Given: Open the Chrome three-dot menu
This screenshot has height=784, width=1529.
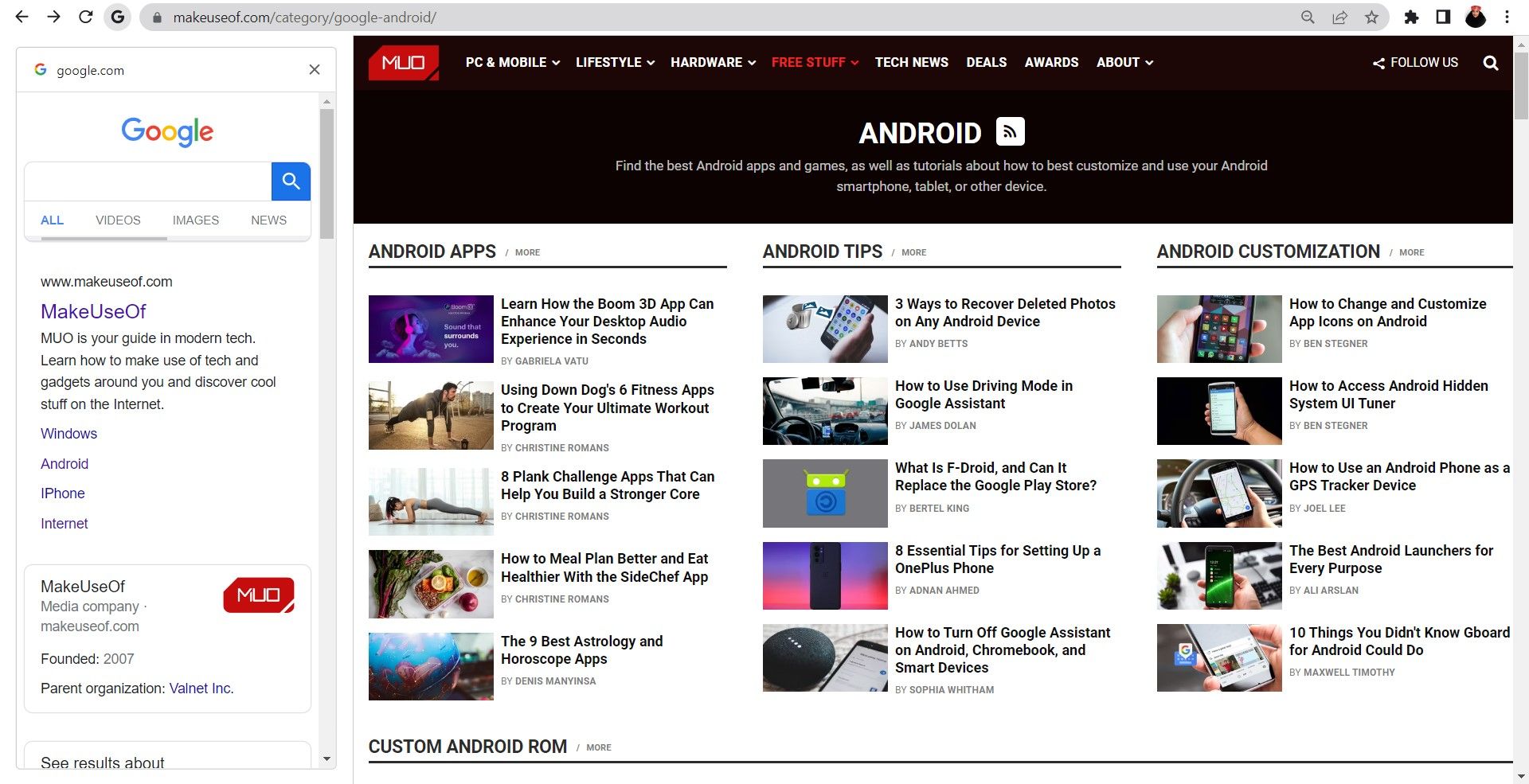Looking at the screenshot, I should [1507, 17].
